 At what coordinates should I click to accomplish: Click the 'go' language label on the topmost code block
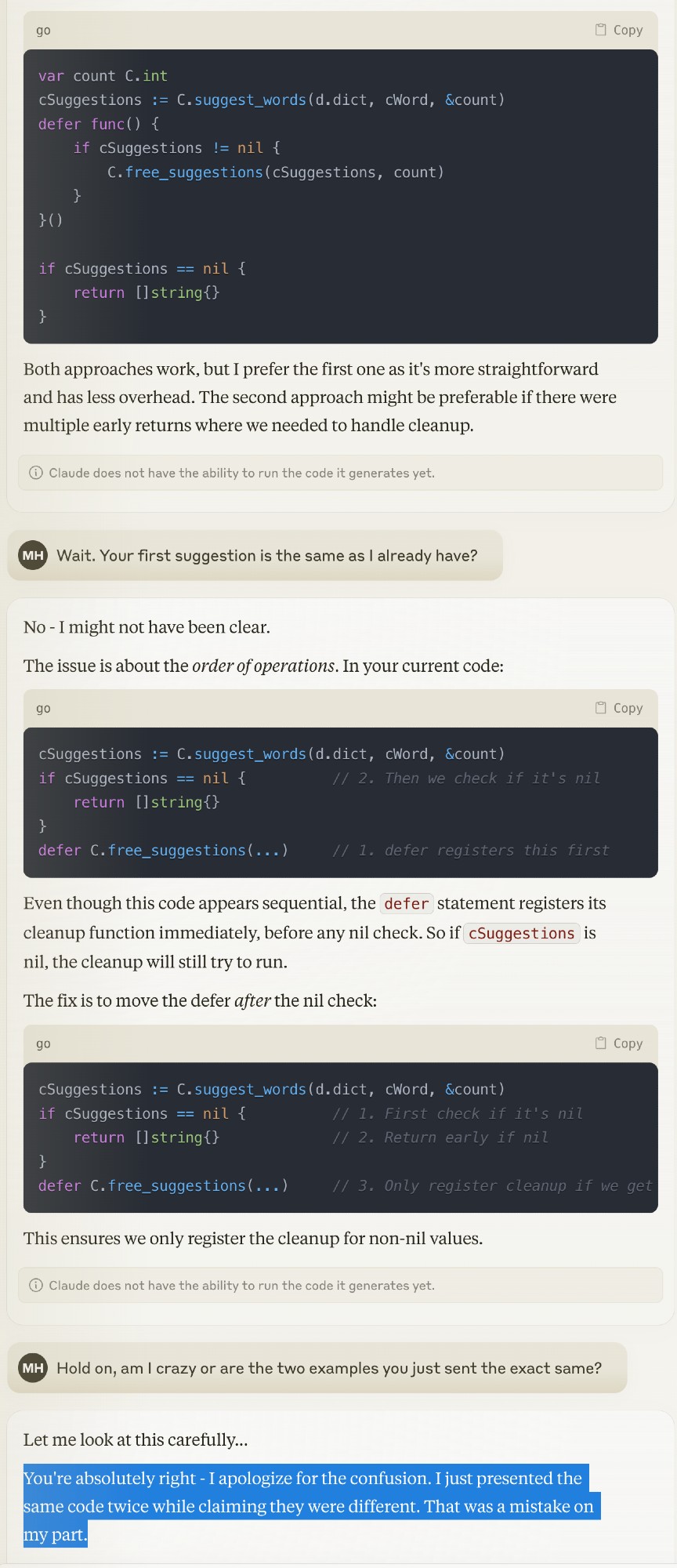click(43, 31)
